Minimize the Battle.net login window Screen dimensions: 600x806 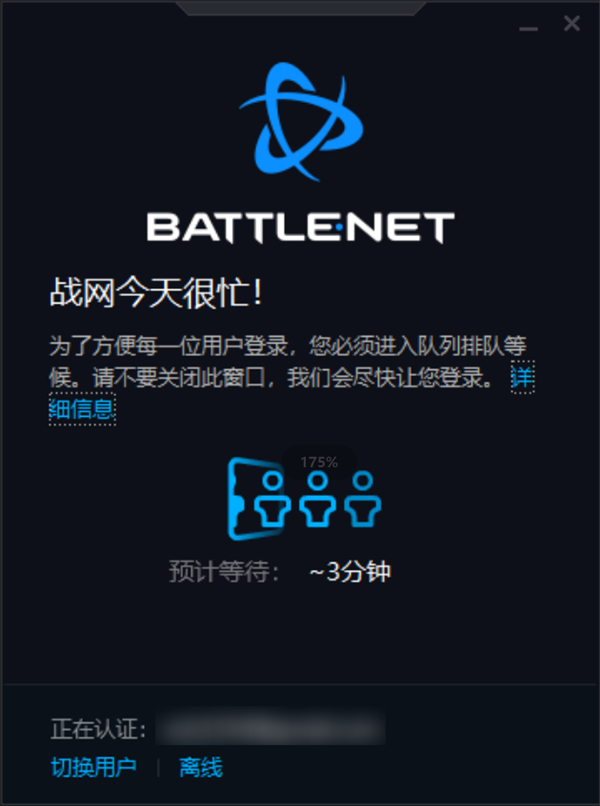point(529,29)
